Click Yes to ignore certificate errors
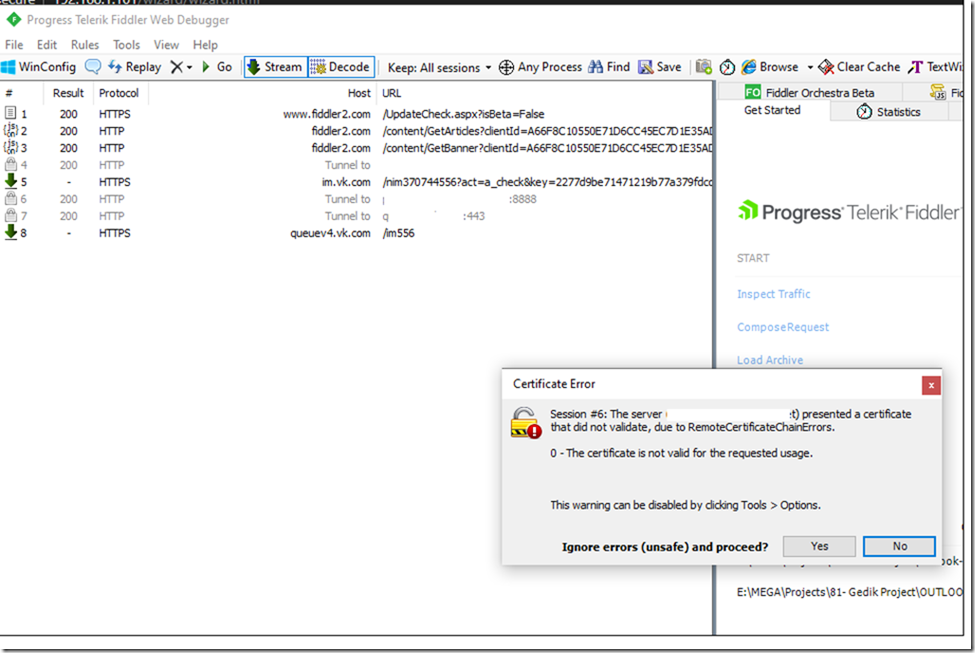Image resolution: width=975 pixels, height=653 pixels. click(819, 547)
